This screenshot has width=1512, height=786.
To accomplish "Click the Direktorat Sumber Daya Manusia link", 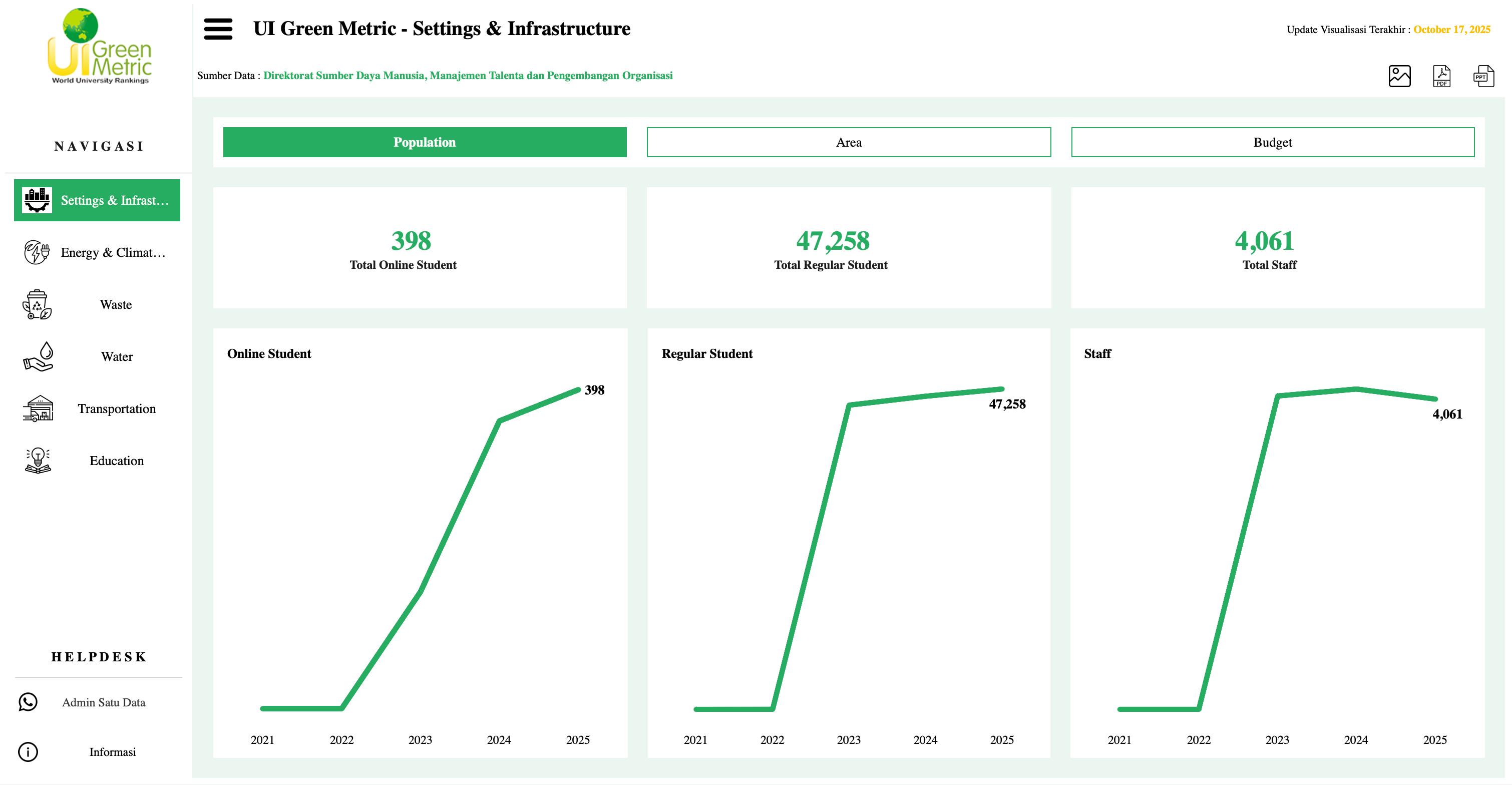I will pyautogui.click(x=467, y=76).
